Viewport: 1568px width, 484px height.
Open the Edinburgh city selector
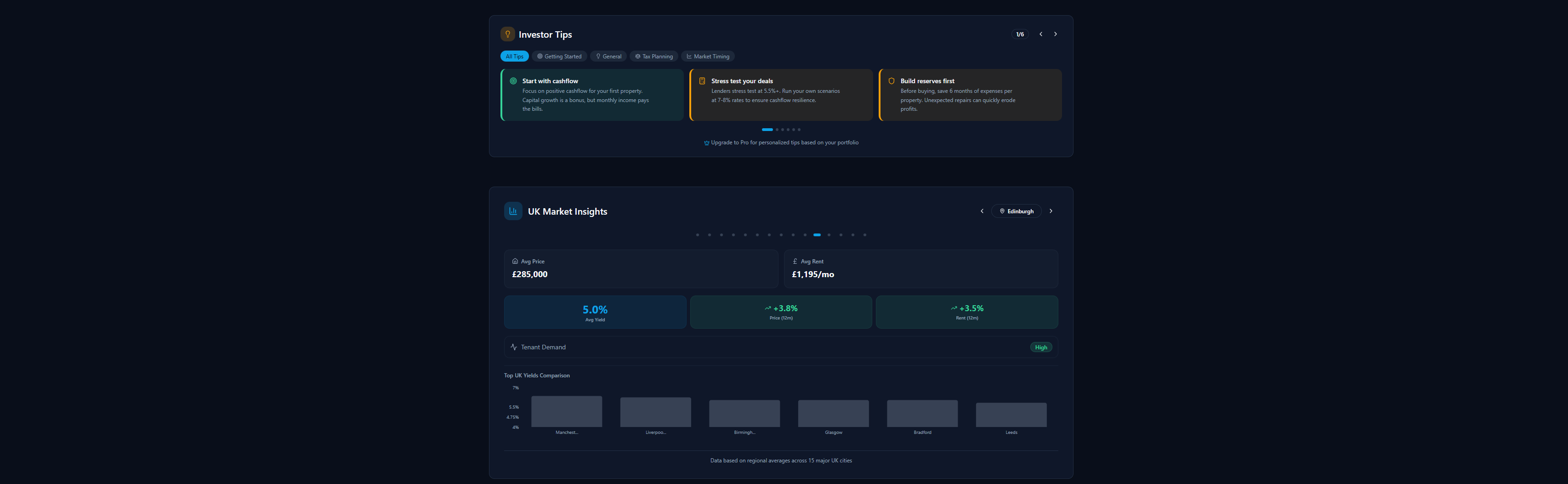click(x=1016, y=211)
